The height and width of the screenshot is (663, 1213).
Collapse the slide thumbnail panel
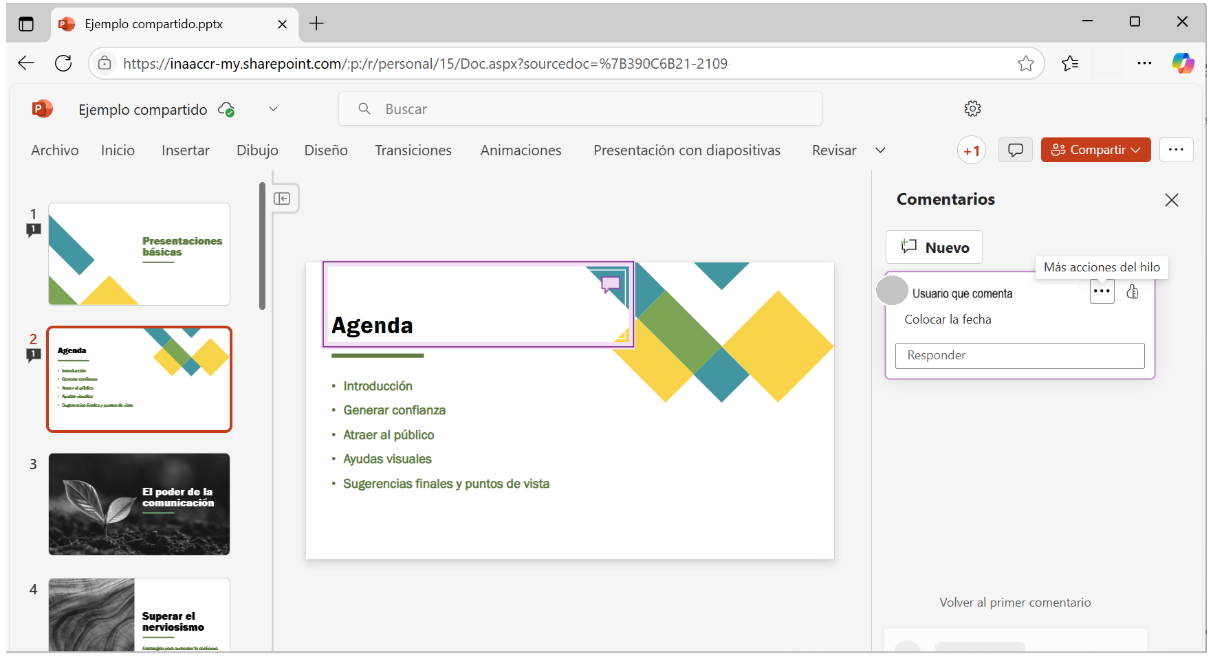(x=282, y=199)
